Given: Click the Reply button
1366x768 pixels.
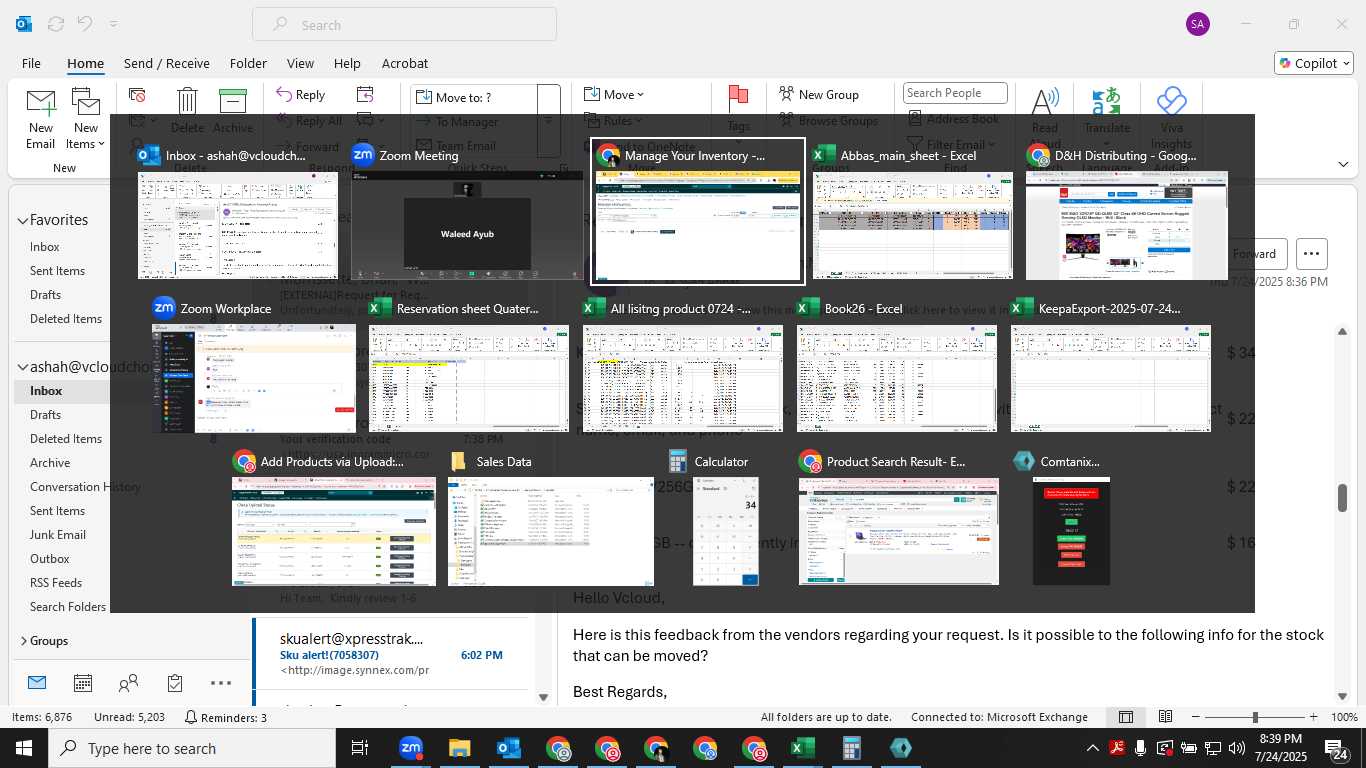Looking at the screenshot, I should coord(299,95).
